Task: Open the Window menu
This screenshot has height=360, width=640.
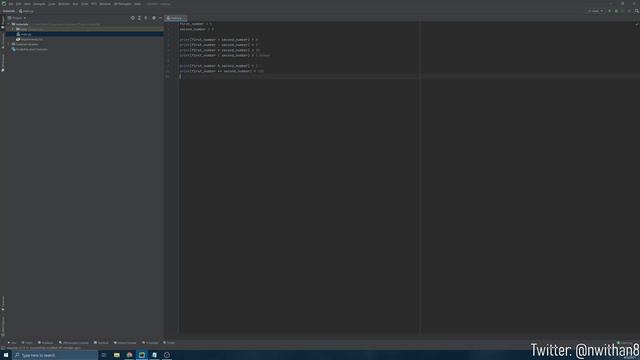Action: click(x=105, y=4)
